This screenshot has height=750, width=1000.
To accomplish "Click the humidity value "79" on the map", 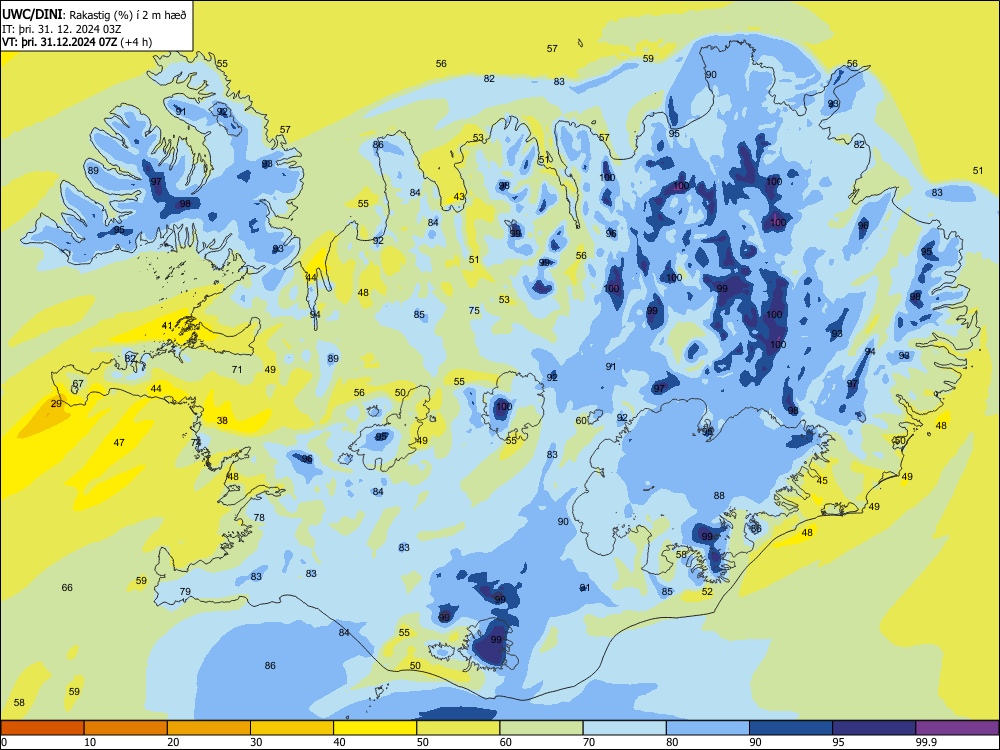I will pos(185,591).
